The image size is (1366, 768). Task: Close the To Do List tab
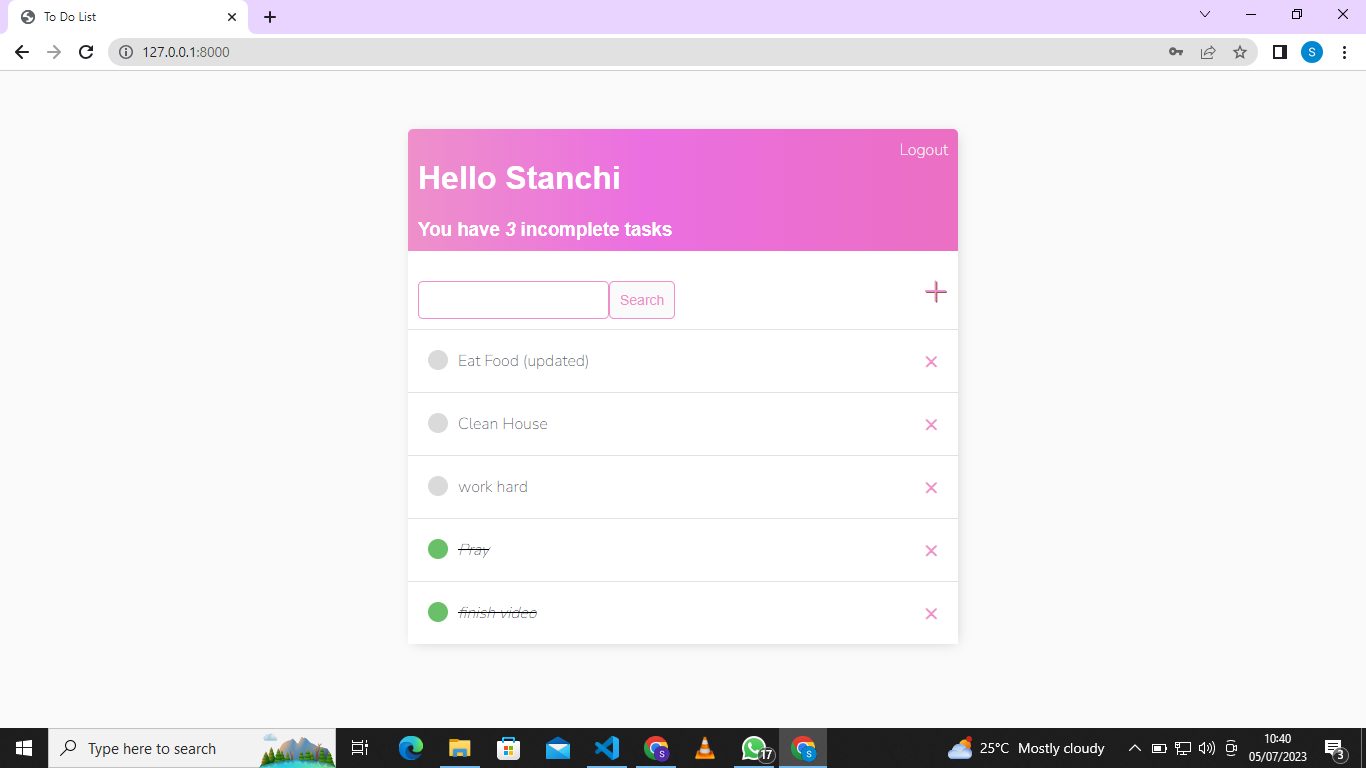[x=232, y=17]
